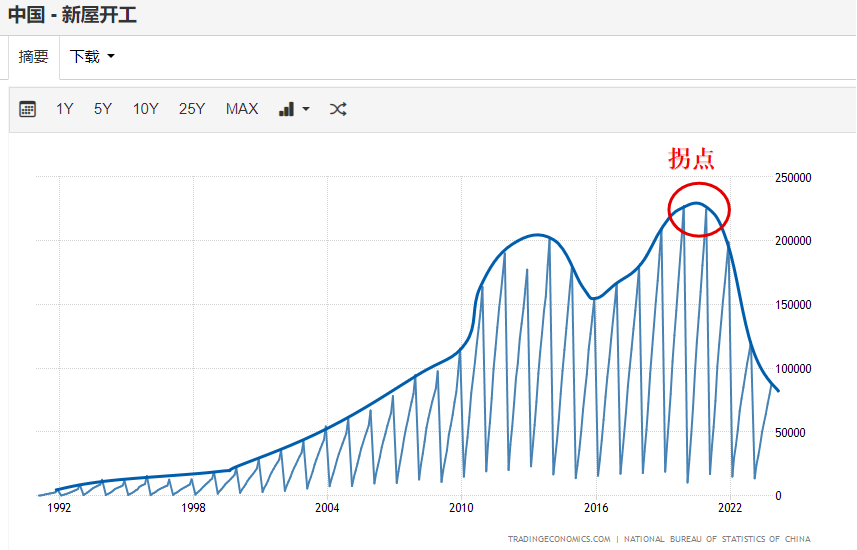Click the 100000 y-axis value label
Screen dimensions: 857x550
[793, 369]
